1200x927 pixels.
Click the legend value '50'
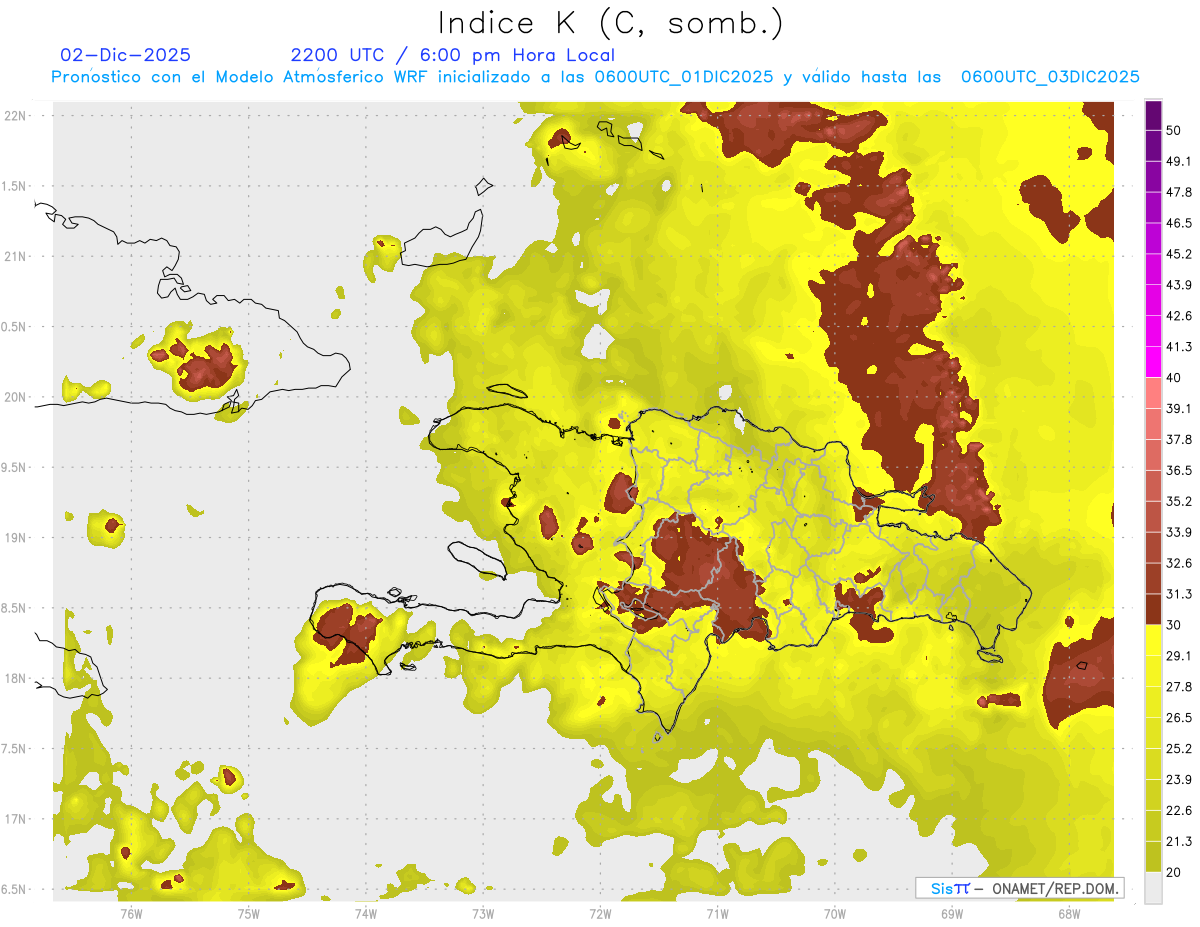(1174, 130)
